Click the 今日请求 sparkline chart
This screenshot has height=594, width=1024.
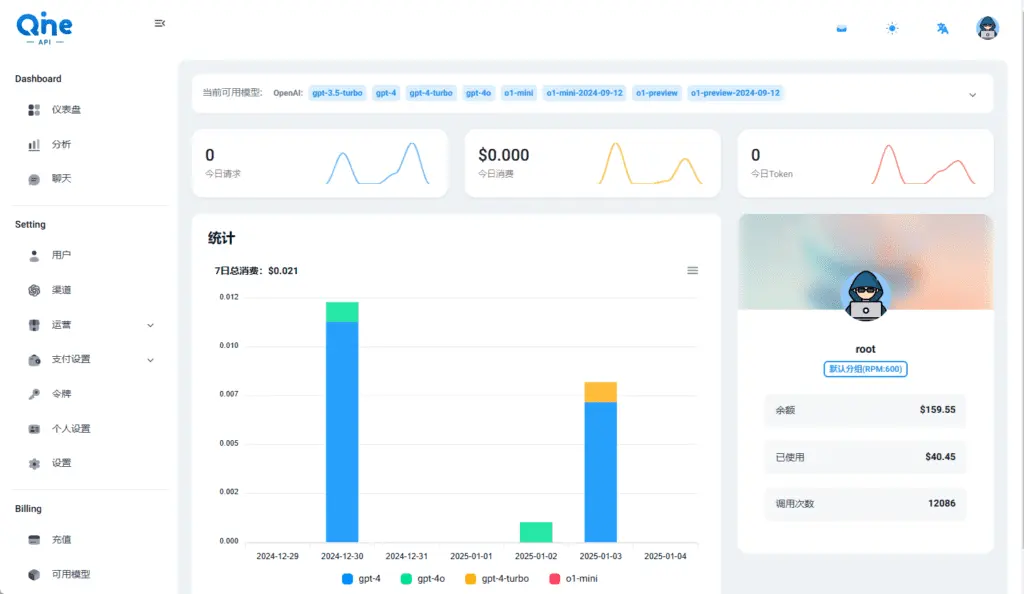(x=377, y=164)
